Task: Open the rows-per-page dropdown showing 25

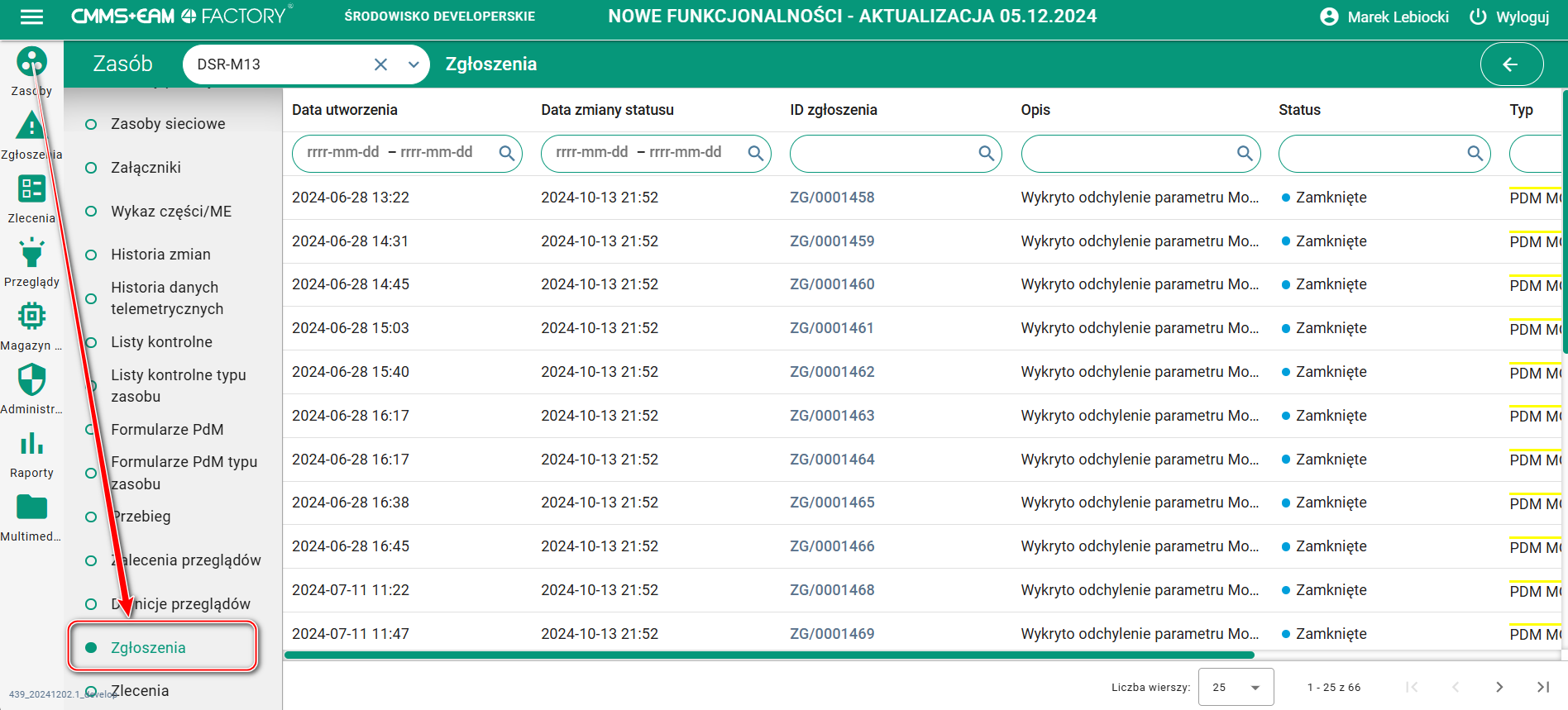Action: pos(1236,687)
